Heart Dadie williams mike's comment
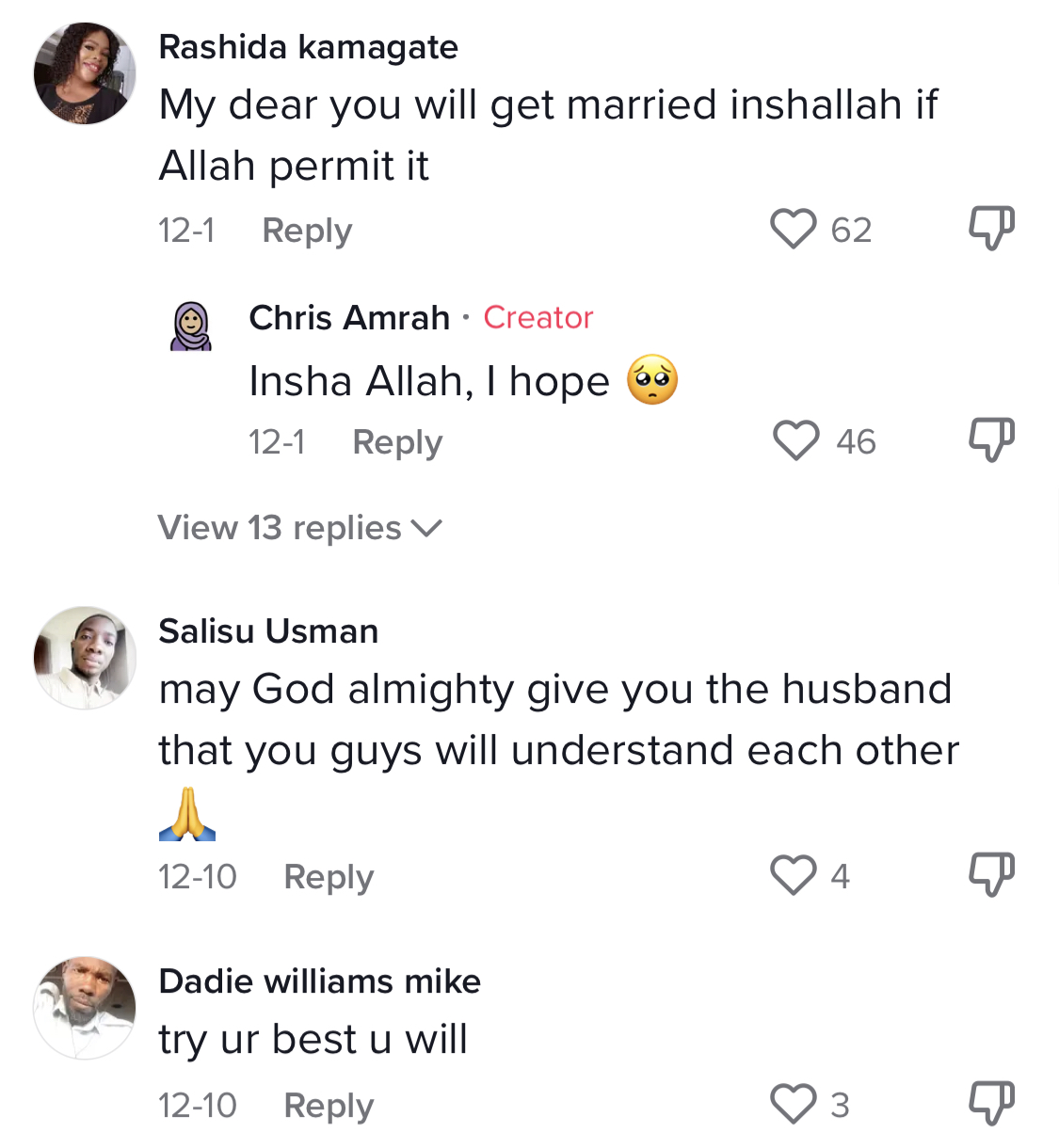The image size is (1059, 1148). tap(794, 1104)
